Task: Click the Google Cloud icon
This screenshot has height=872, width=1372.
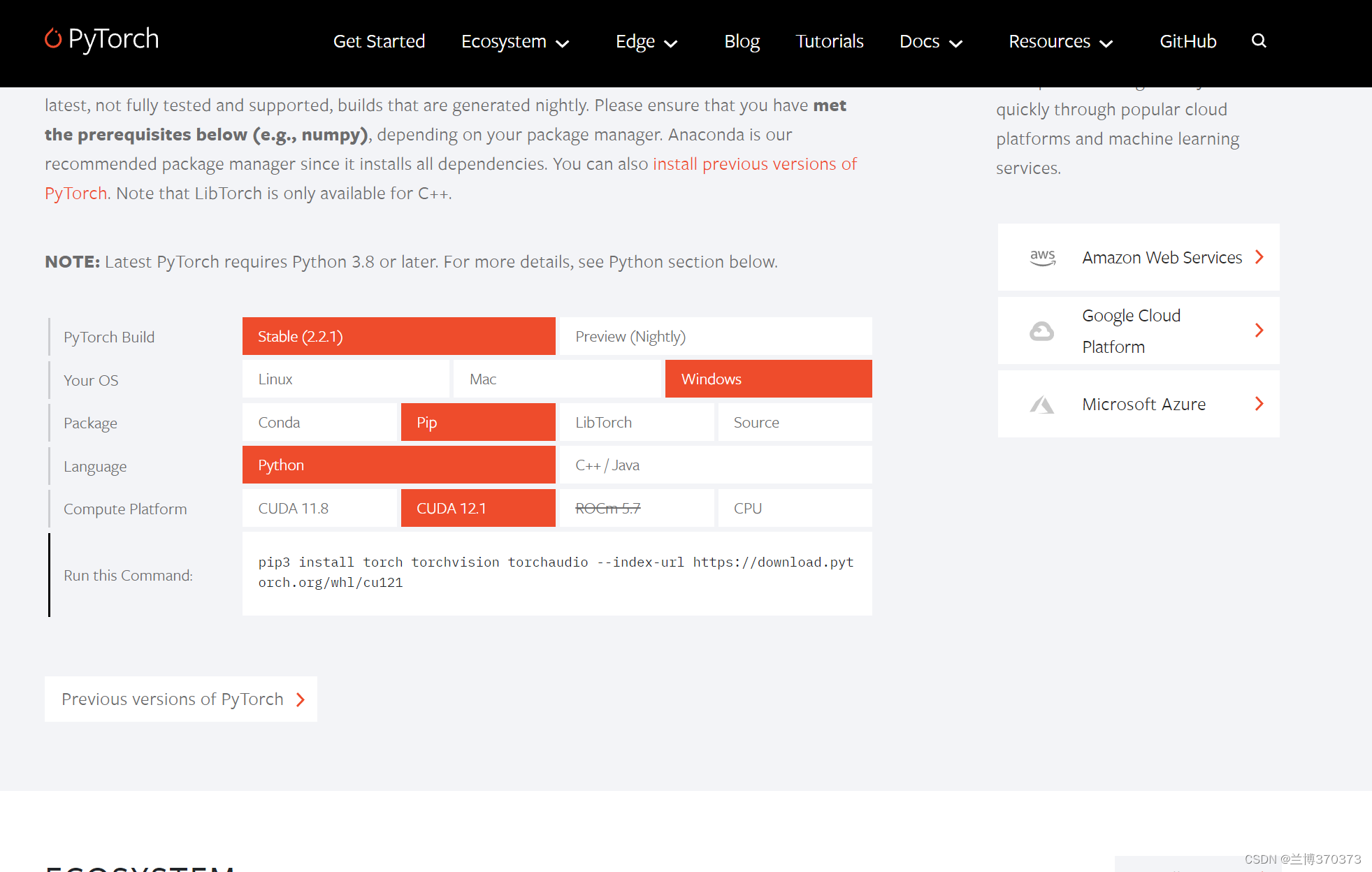Action: 1041,331
